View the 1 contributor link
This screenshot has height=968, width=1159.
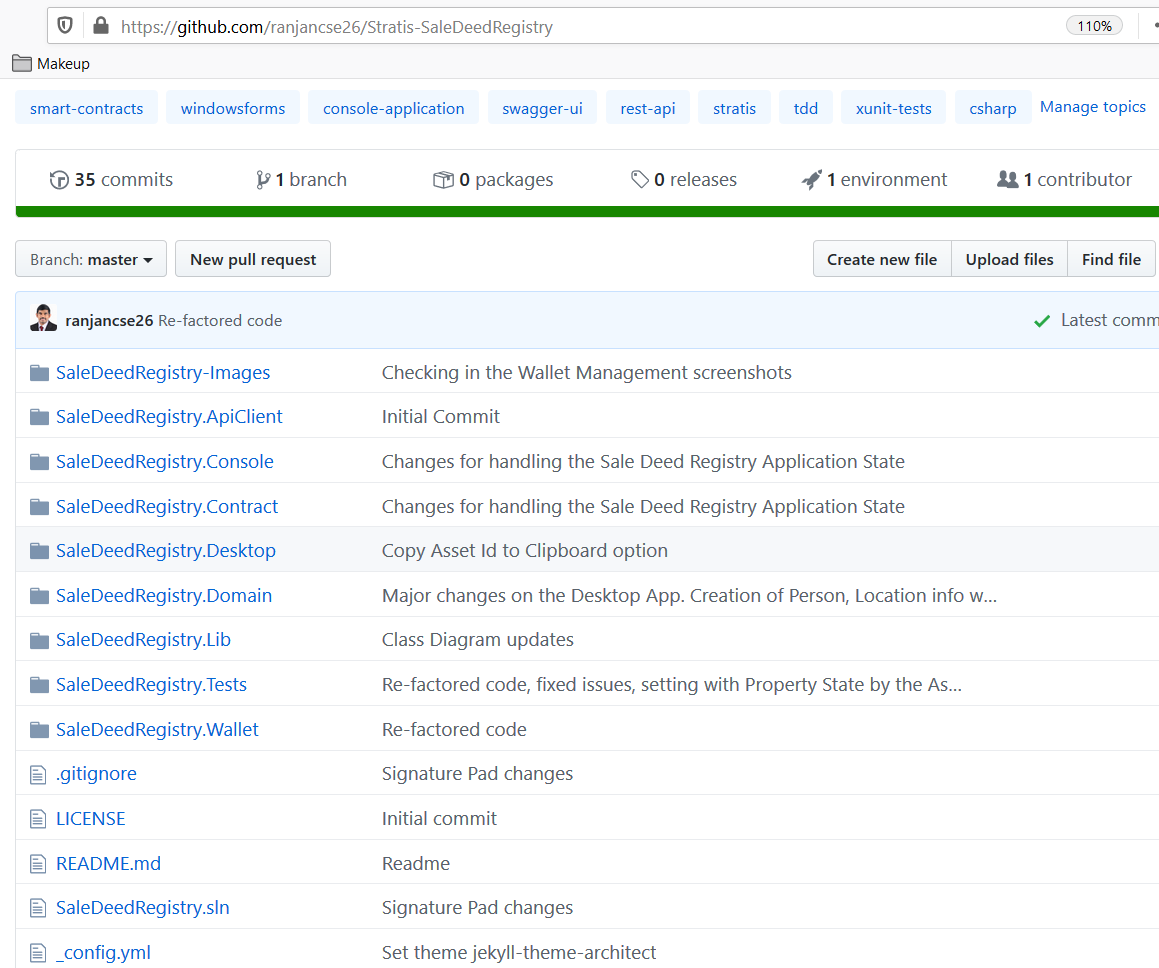pyautogui.click(x=1064, y=180)
